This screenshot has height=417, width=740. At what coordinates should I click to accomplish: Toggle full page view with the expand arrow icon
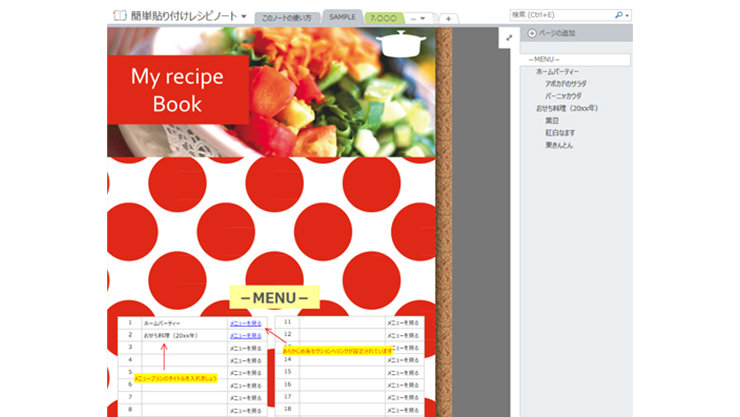(x=508, y=38)
